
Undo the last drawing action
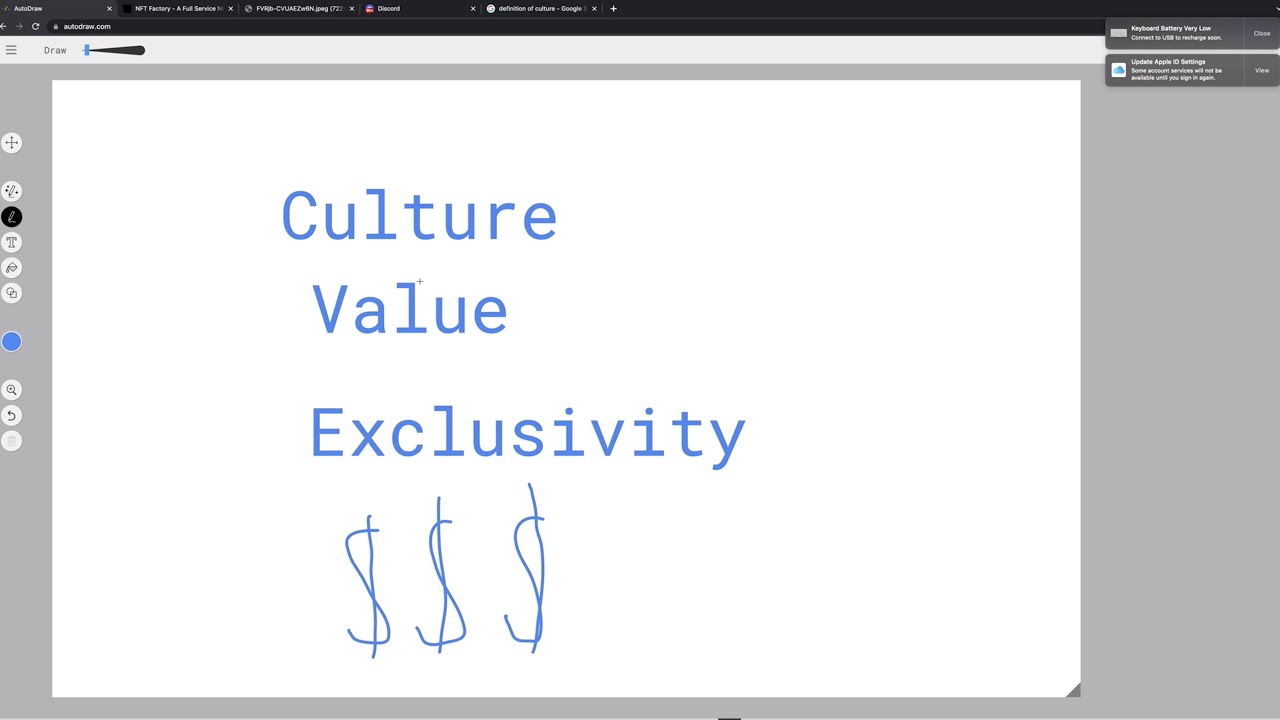tap(12, 415)
